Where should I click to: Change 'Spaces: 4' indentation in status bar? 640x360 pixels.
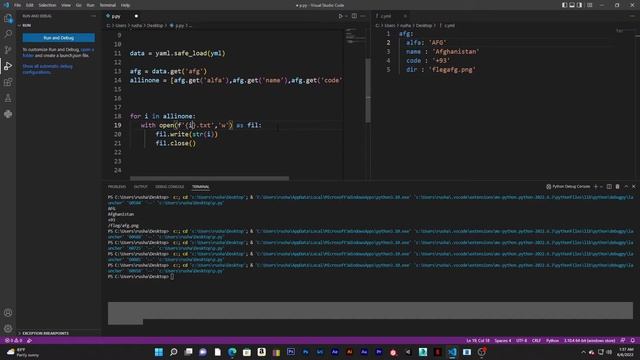pos(502,340)
